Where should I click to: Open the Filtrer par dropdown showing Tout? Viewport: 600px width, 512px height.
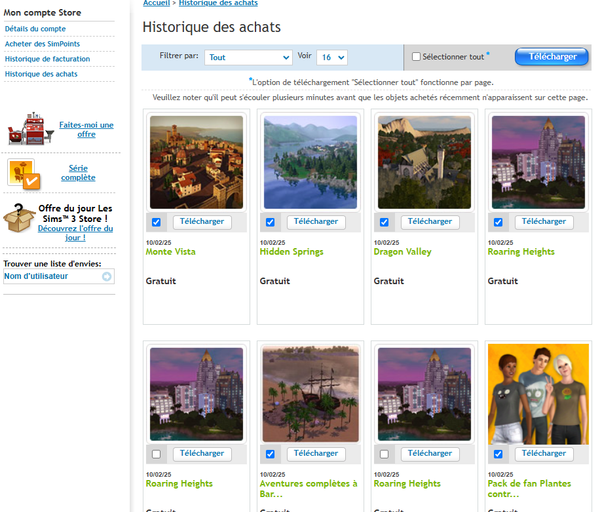click(x=248, y=57)
